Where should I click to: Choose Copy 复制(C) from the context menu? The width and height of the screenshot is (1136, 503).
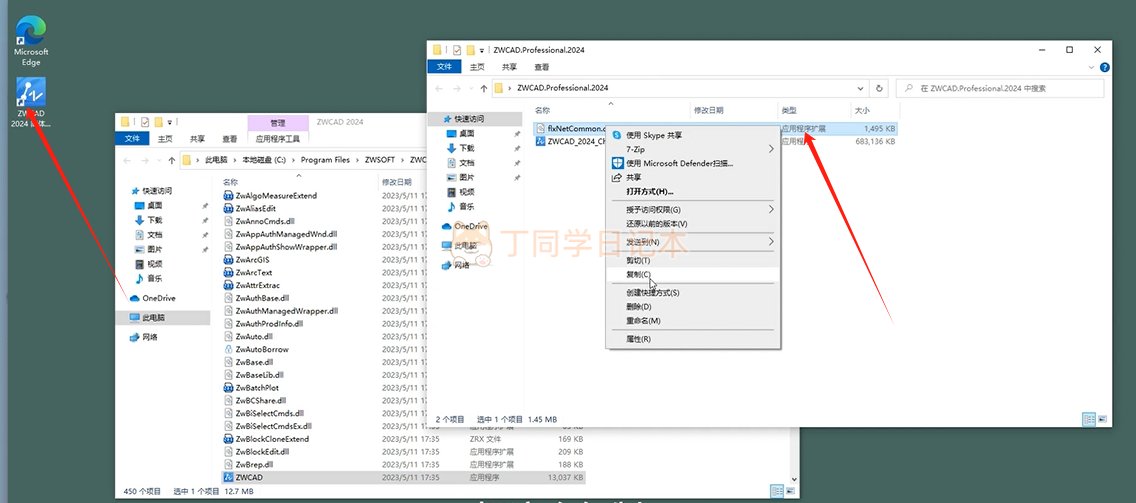point(638,275)
